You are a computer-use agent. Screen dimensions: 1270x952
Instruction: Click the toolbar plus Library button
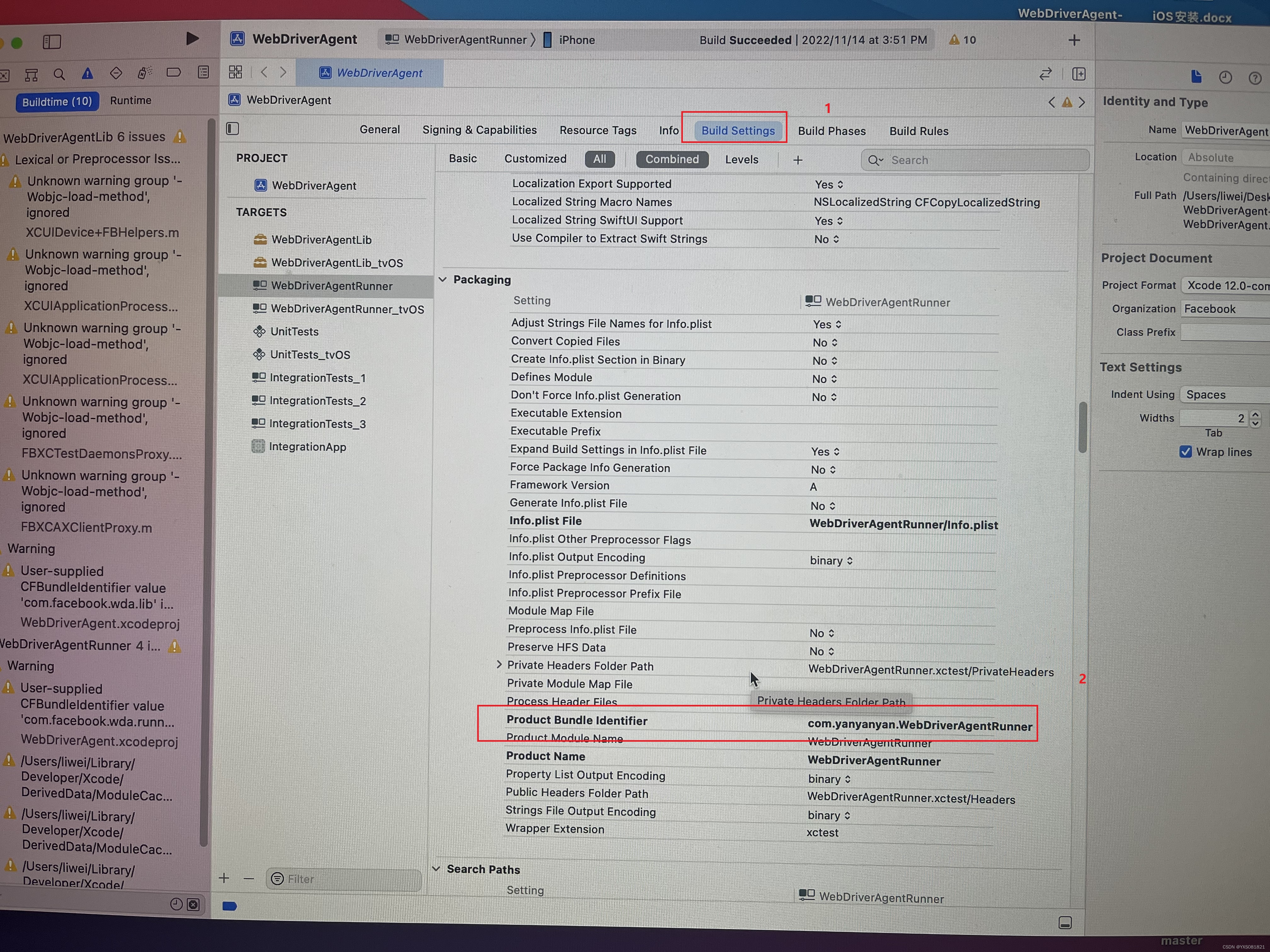[x=1074, y=40]
